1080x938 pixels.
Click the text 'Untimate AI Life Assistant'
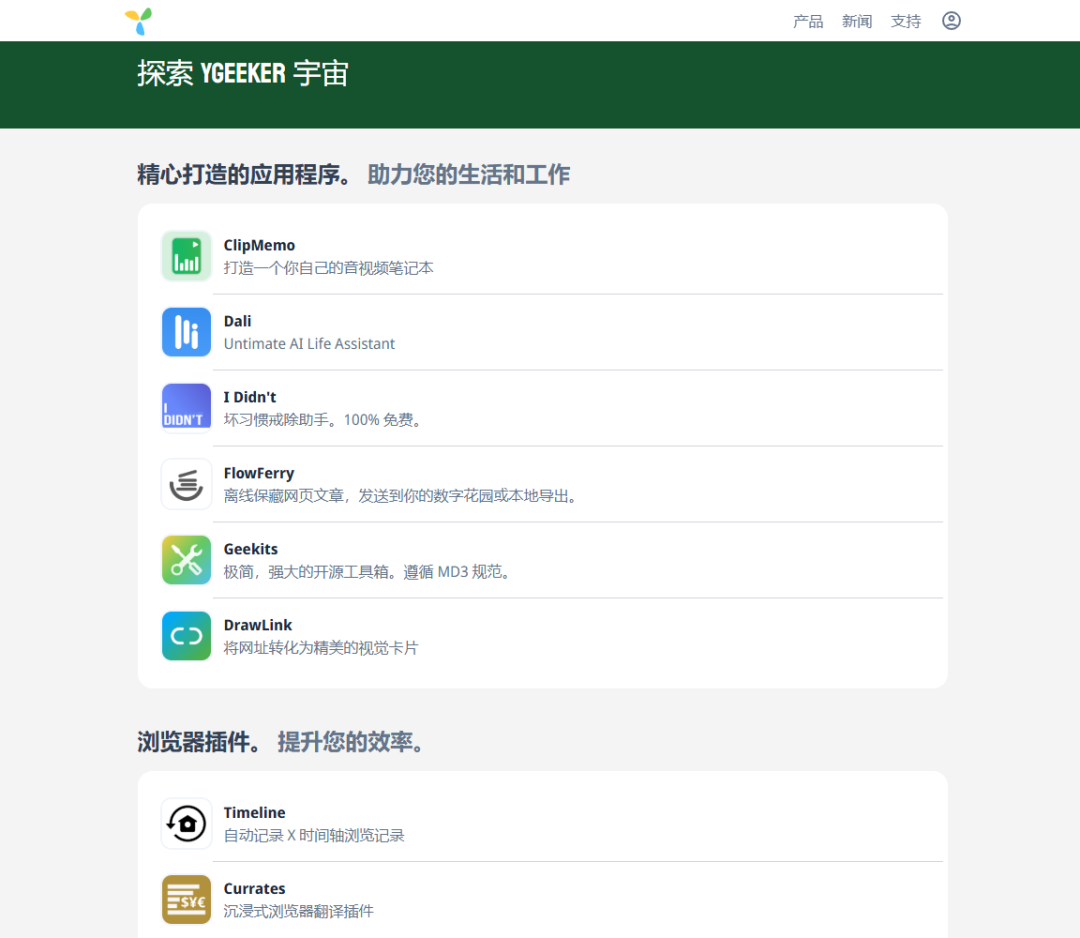click(x=309, y=344)
